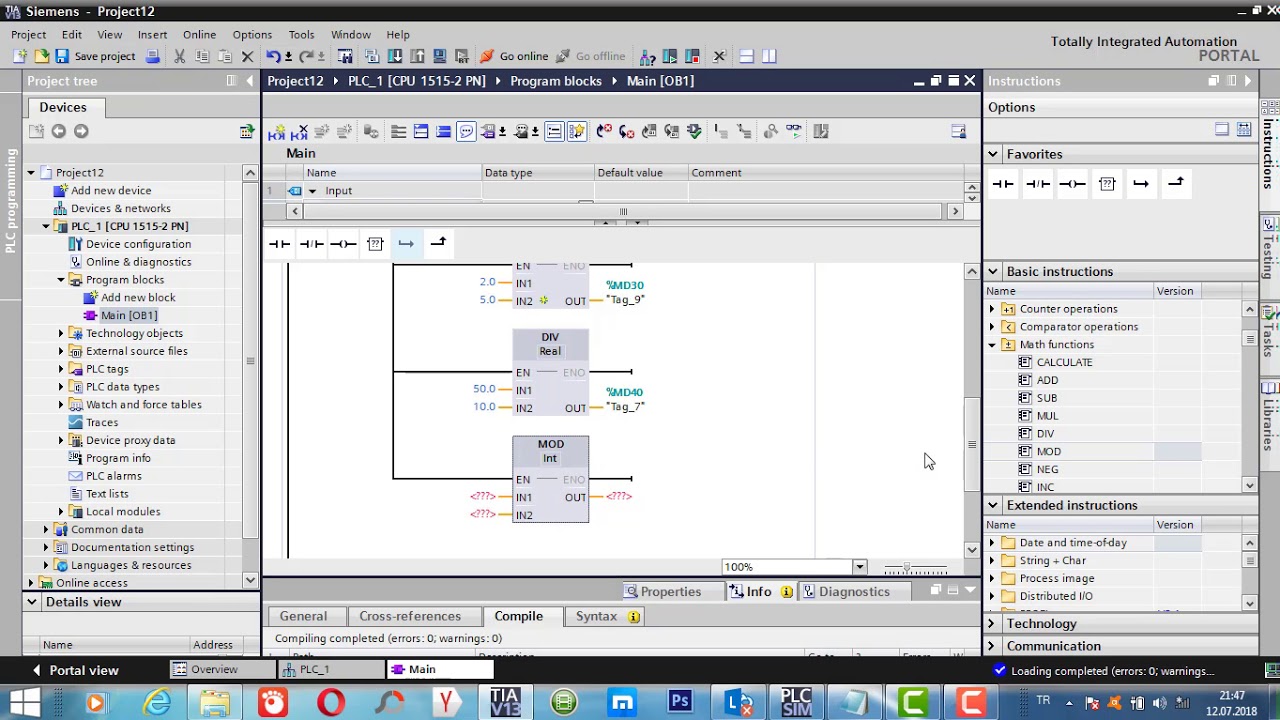Open the Online menu

[x=199, y=35]
